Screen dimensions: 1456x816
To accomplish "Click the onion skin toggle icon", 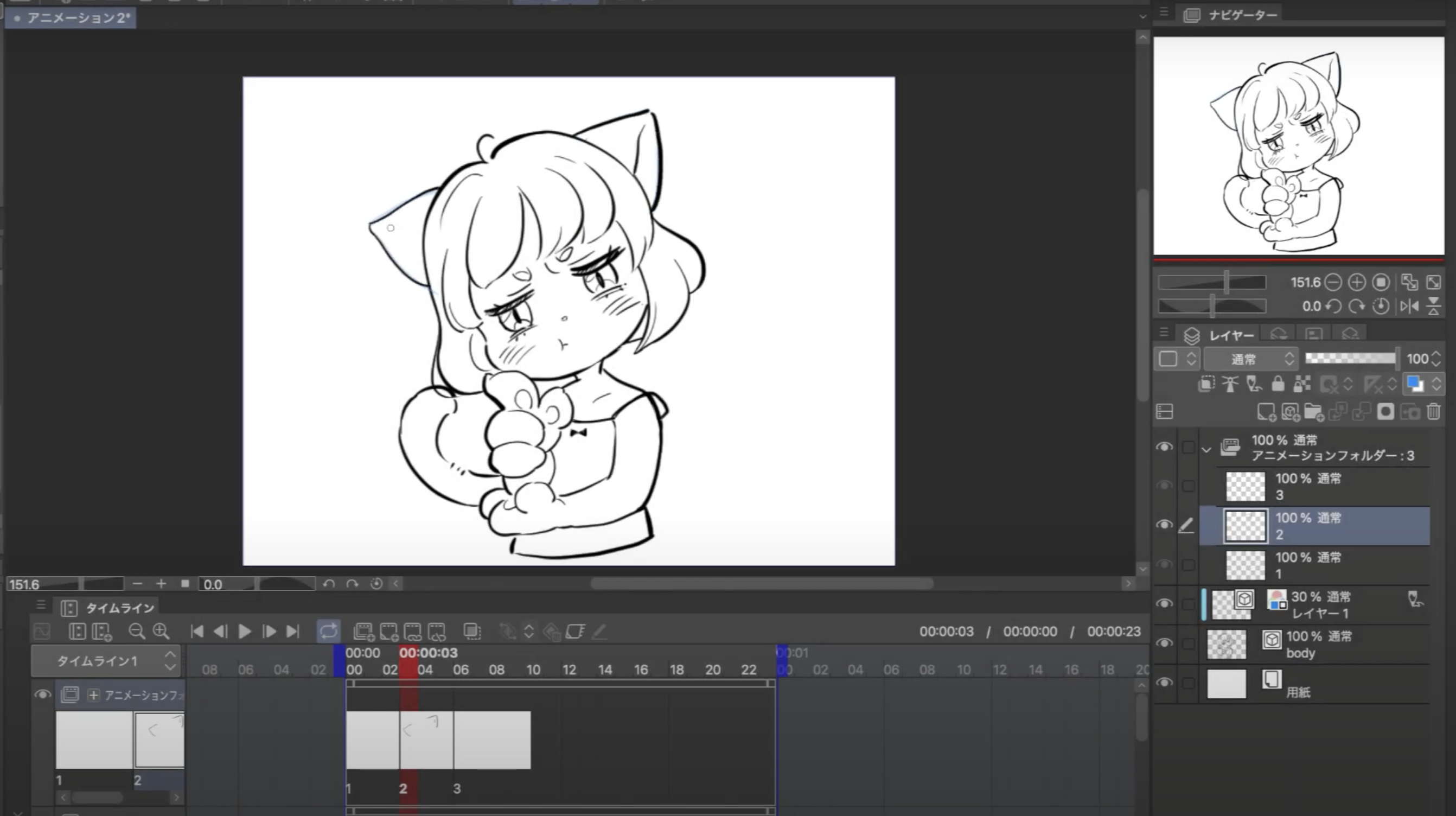I will [471, 631].
